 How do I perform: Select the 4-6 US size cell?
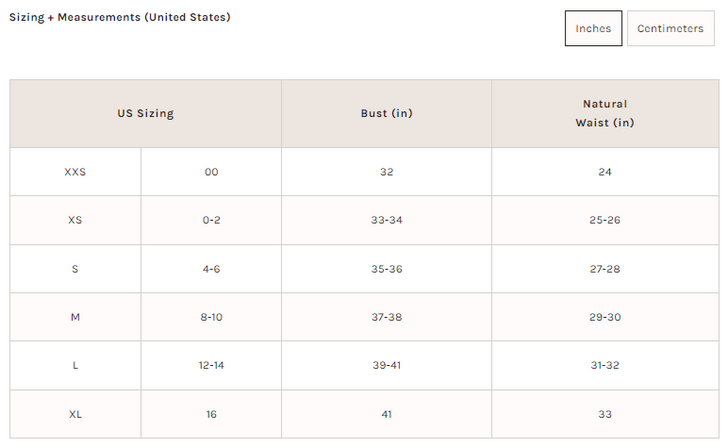(x=211, y=269)
